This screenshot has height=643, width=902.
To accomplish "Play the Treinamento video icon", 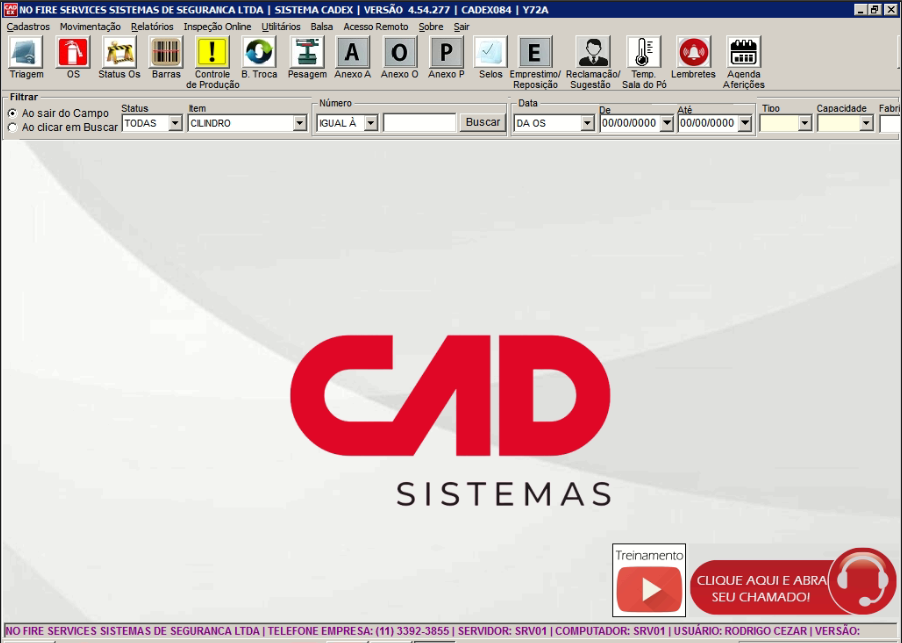I will point(649,589).
